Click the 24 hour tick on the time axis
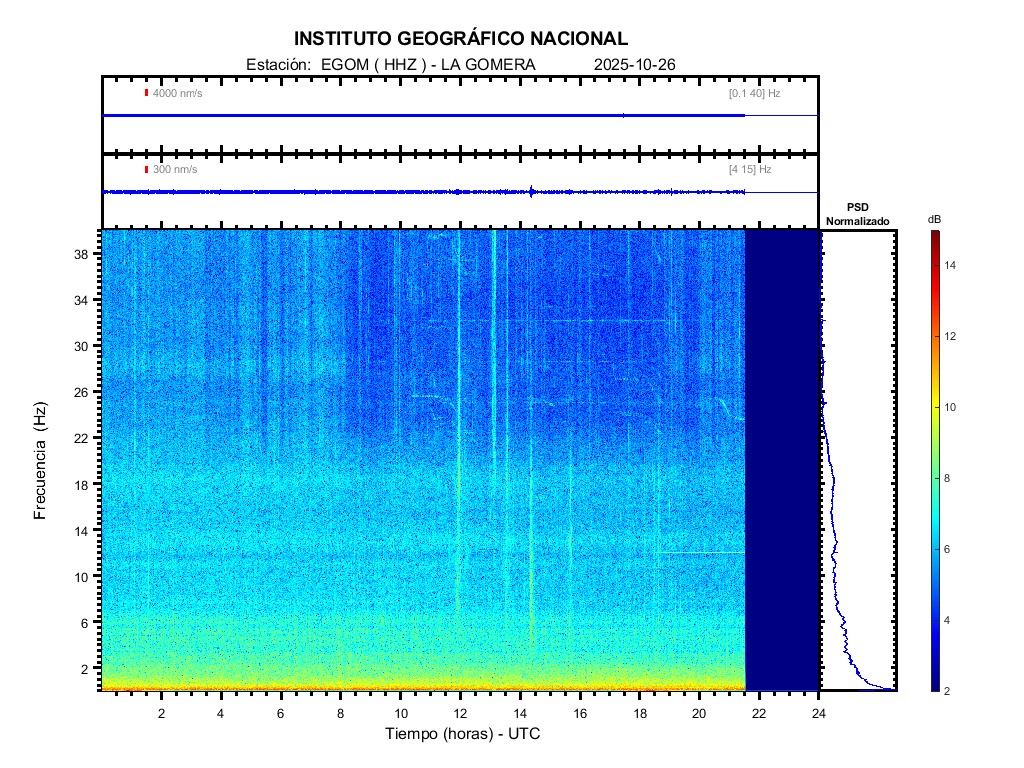 pyautogui.click(x=819, y=713)
